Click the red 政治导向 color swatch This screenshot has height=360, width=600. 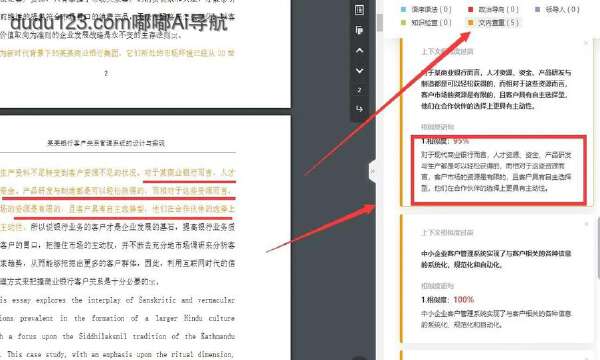[x=471, y=9]
